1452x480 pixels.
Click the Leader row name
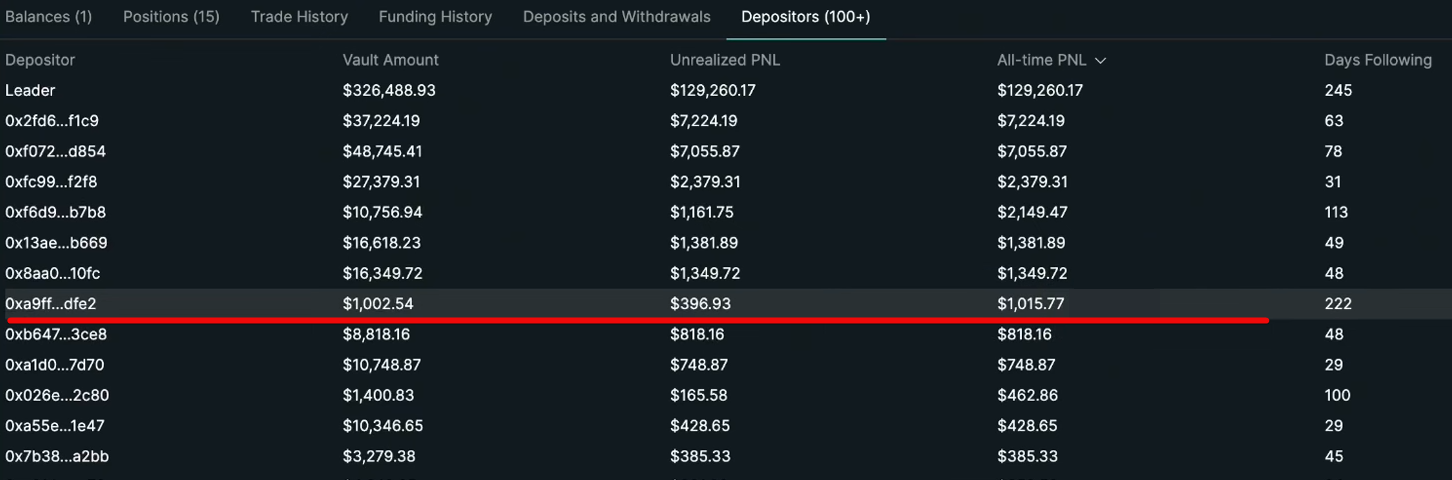coord(30,91)
